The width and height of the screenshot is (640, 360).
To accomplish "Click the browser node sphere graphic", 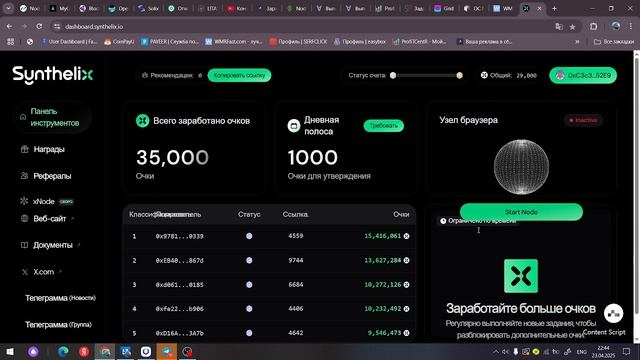I will click(521, 167).
